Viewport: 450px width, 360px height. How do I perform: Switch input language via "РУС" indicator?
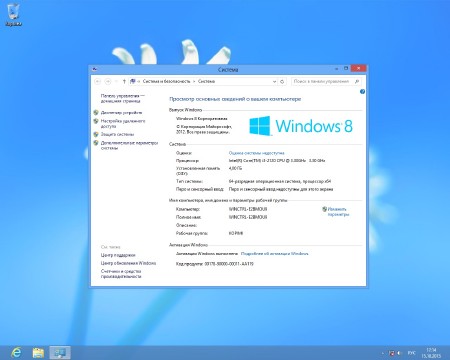[411, 353]
